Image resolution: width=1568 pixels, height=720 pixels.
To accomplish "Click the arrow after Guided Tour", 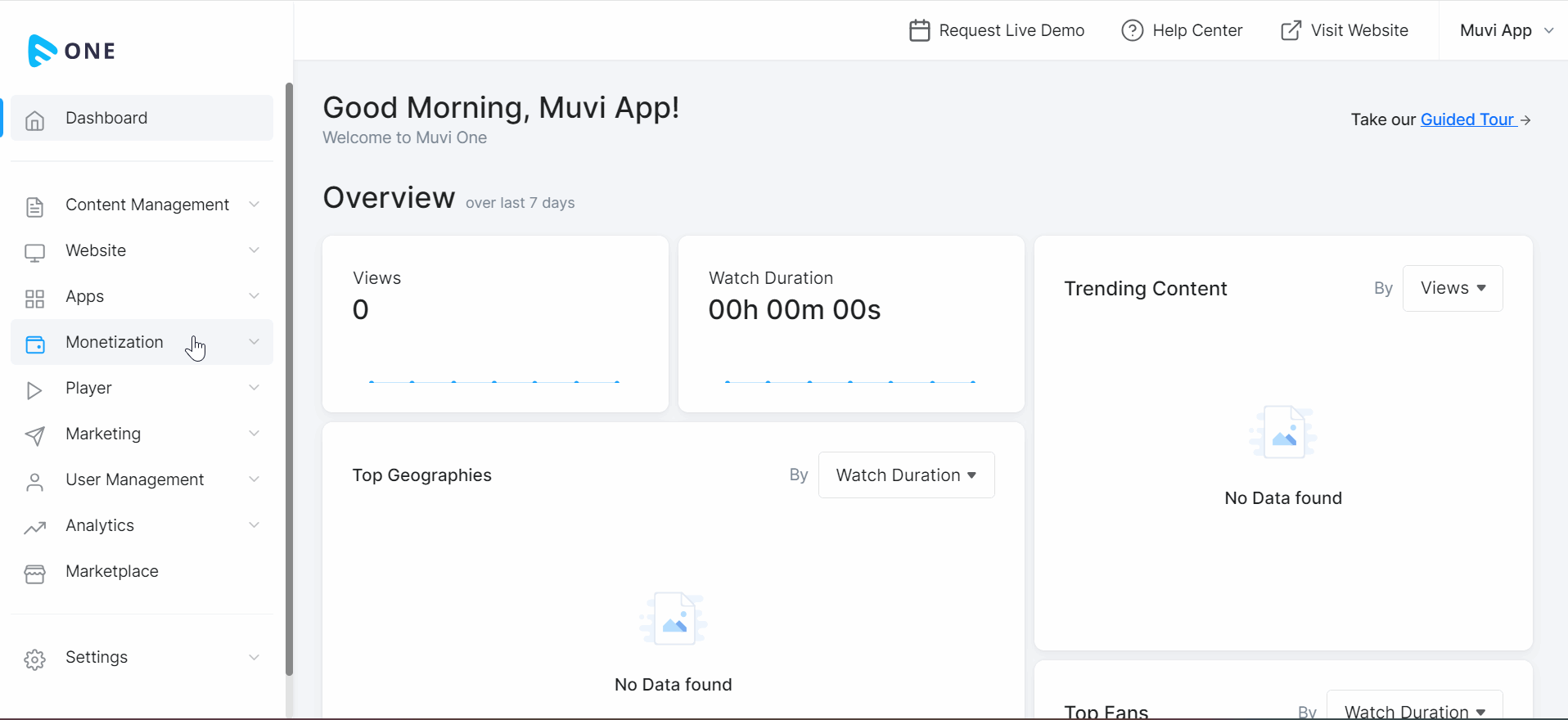I will click(1525, 119).
